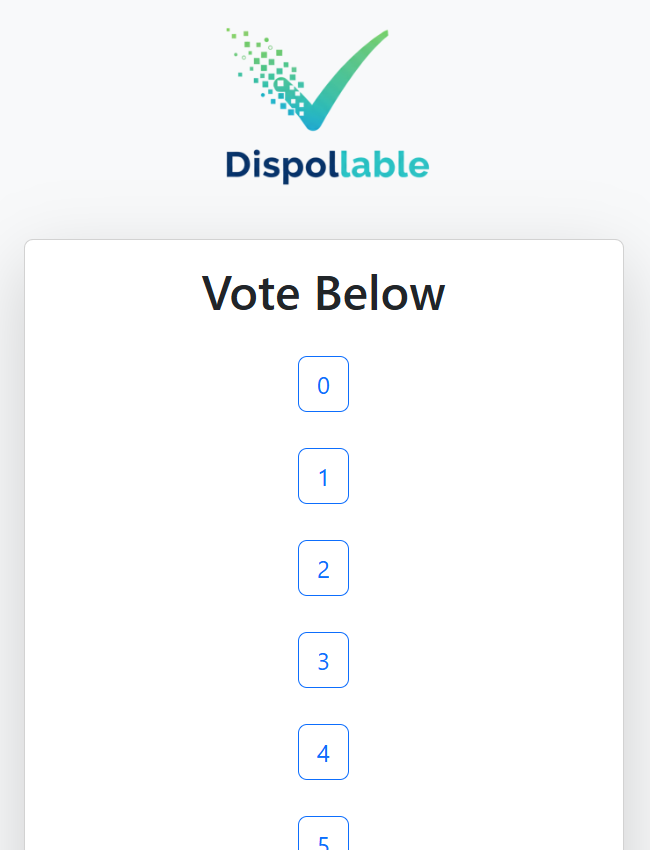Vote by clicking button 4

(x=323, y=752)
